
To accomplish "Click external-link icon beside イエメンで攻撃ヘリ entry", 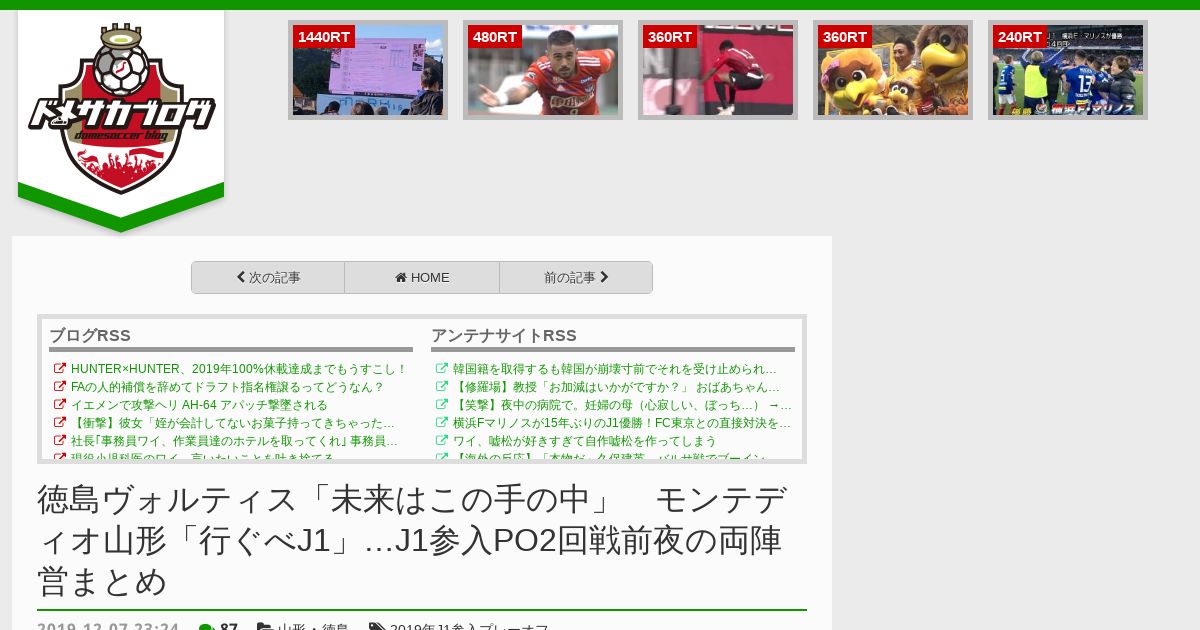I will click(x=60, y=405).
